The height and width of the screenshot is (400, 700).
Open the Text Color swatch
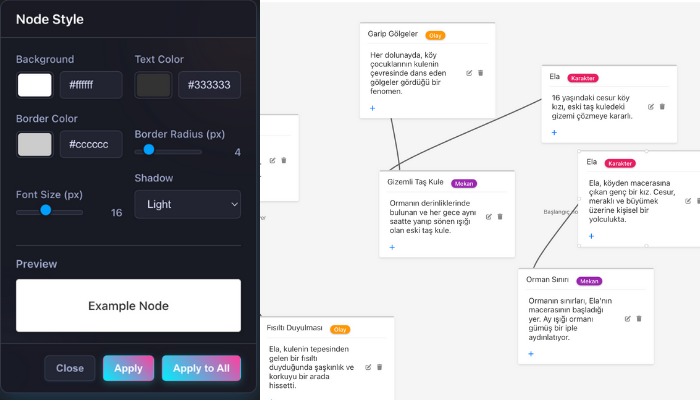click(x=154, y=85)
